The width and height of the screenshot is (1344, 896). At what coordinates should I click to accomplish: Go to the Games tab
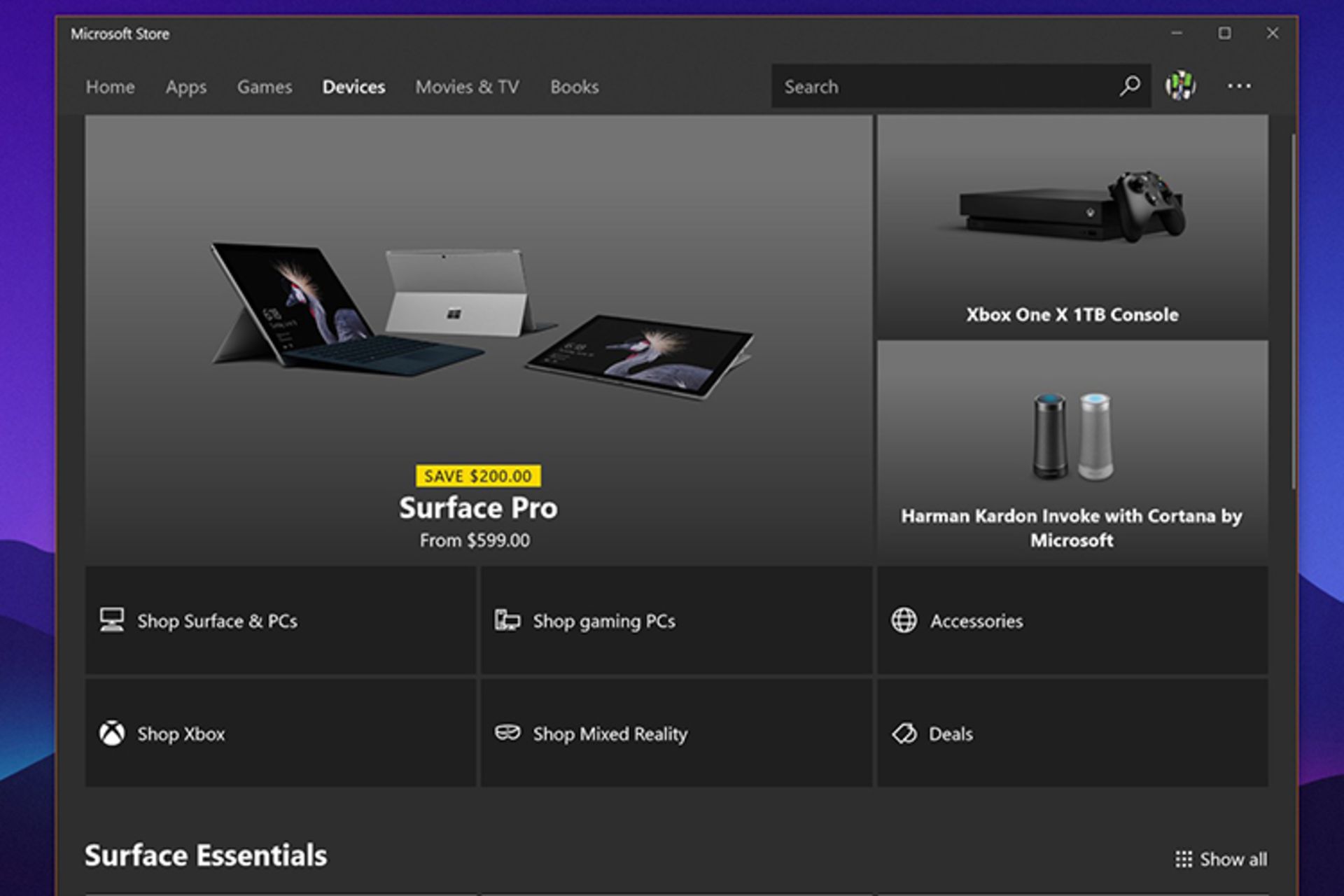click(x=265, y=87)
